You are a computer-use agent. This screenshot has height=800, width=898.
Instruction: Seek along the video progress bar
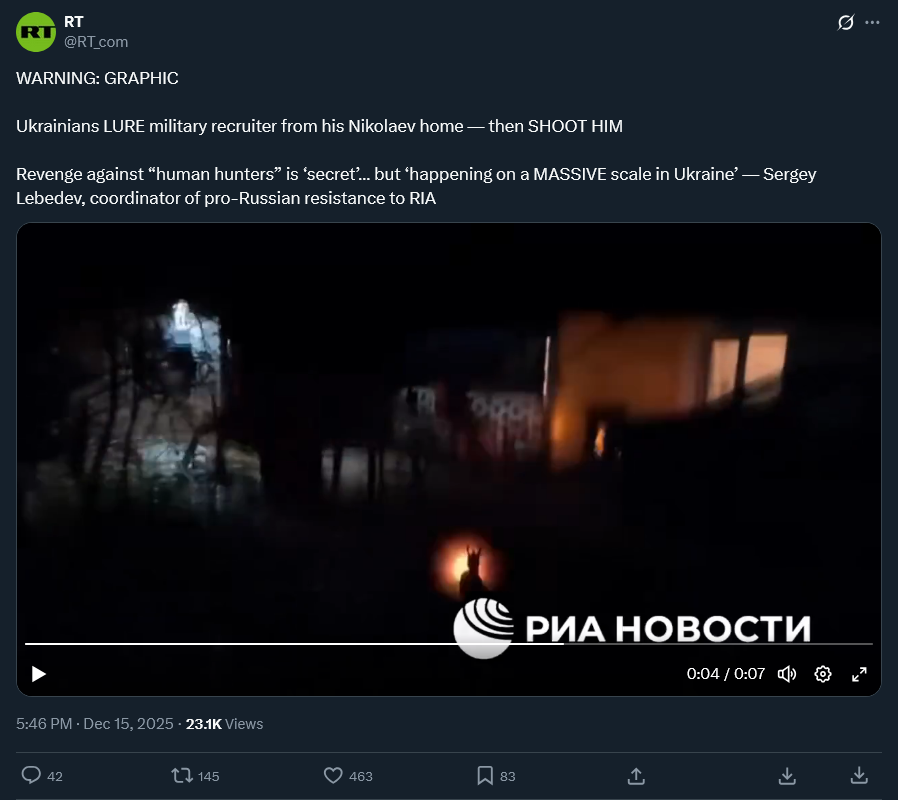(x=448, y=644)
